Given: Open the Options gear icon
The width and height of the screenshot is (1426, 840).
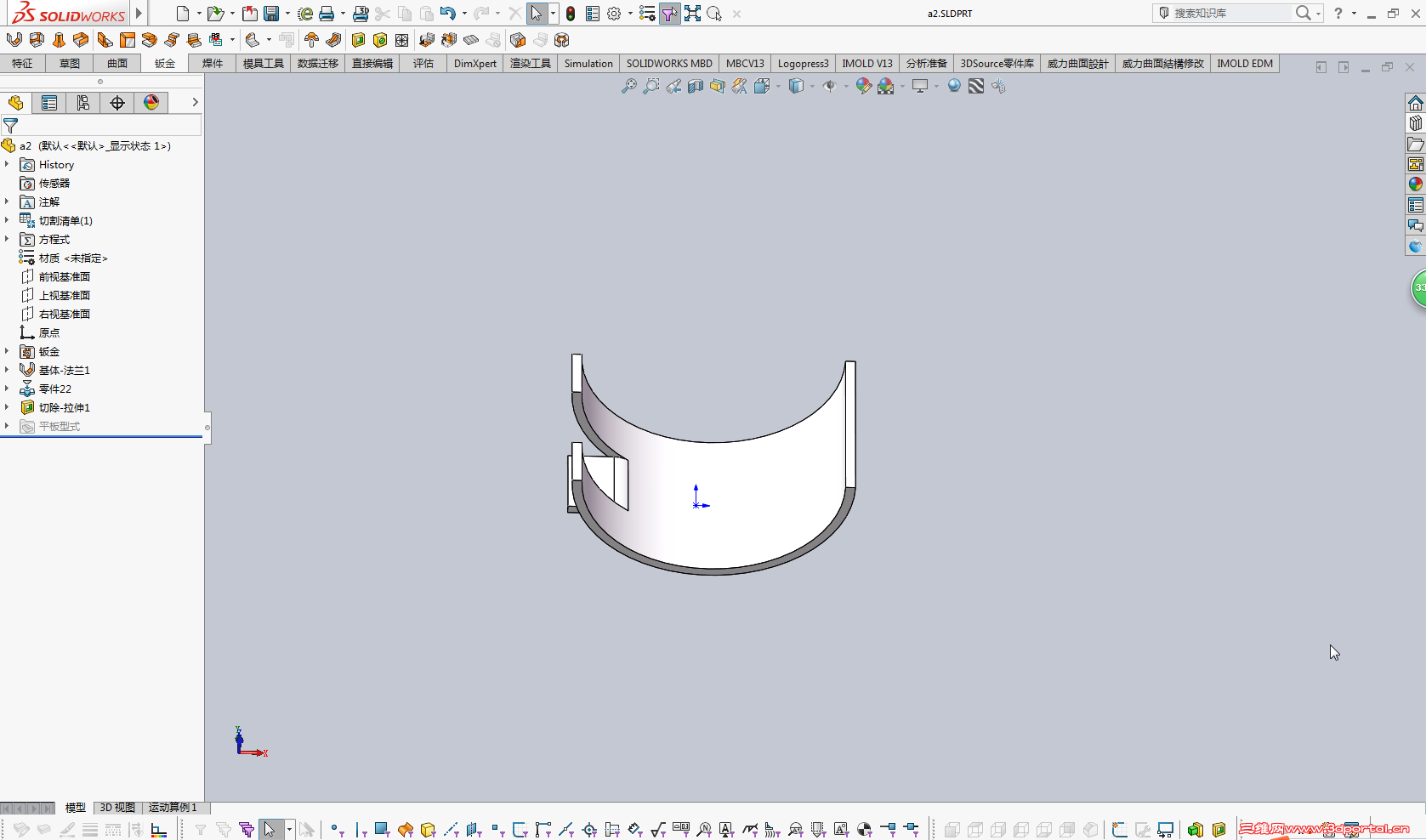Looking at the screenshot, I should coord(614,14).
